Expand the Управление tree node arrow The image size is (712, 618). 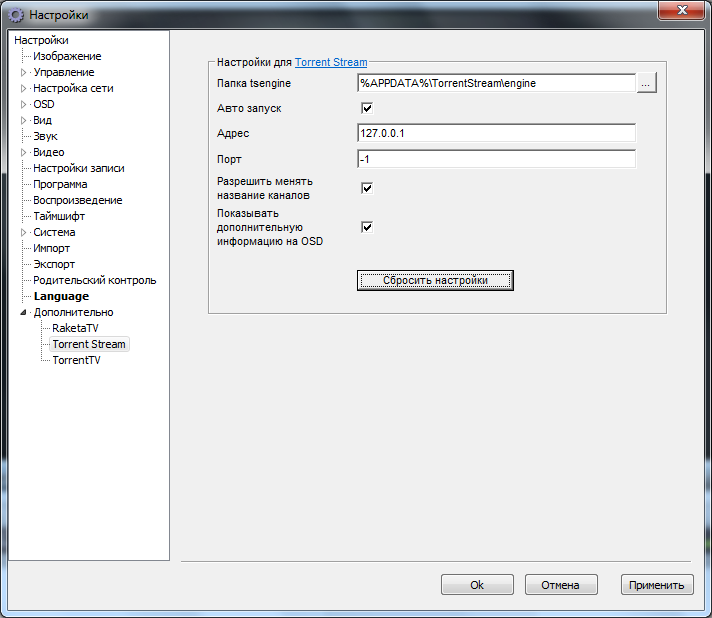[x=24, y=72]
